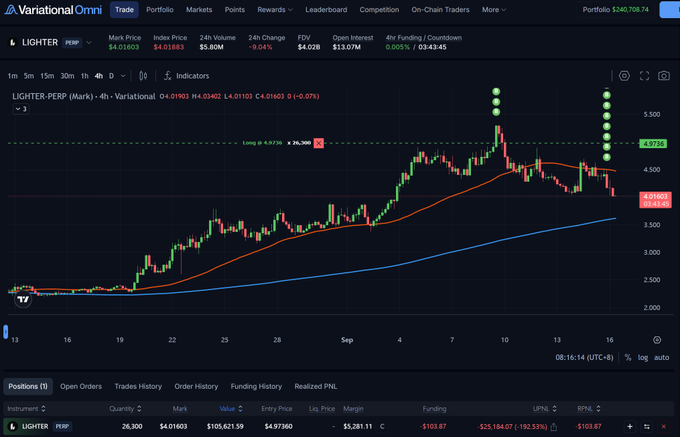Toggle fullscreen chart mode

coord(644,76)
